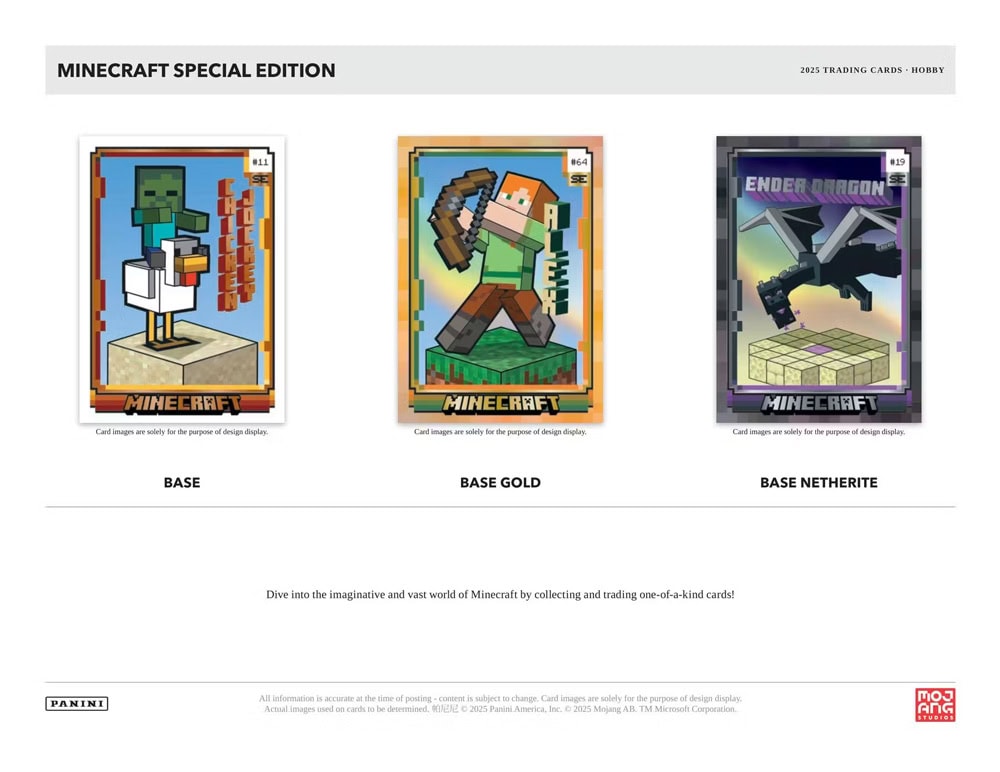Click the copyright disclaimer footer text
The height and width of the screenshot is (772, 1000).
point(500,704)
